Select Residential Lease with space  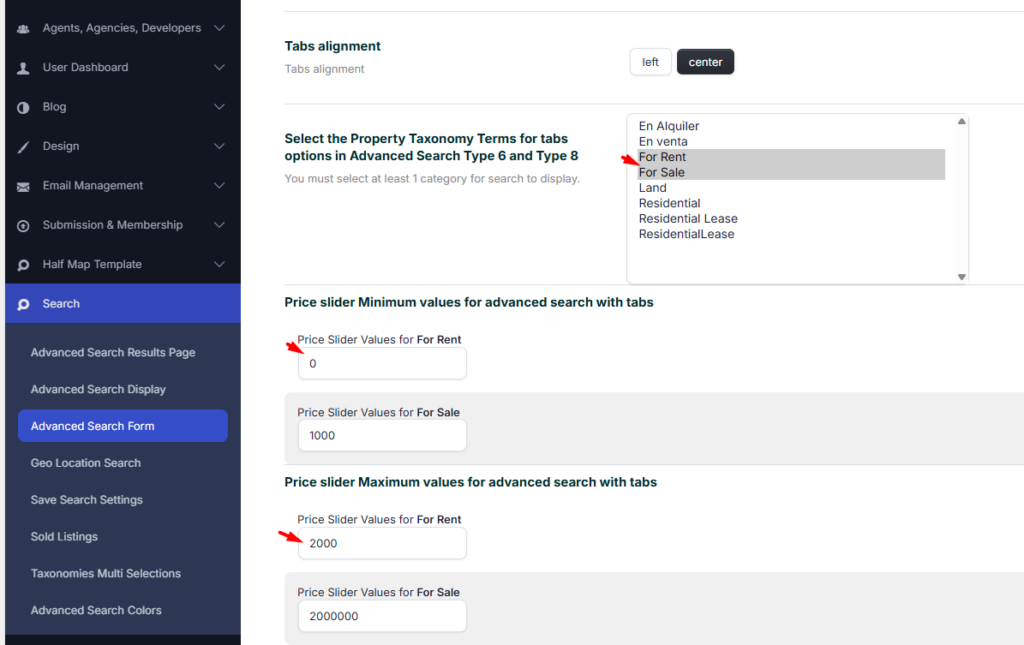pyautogui.click(x=791, y=219)
